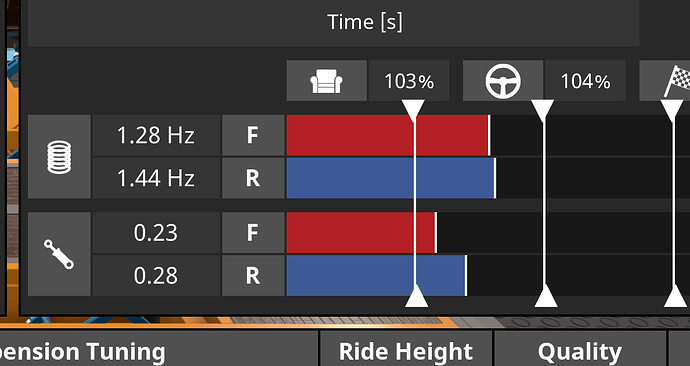Open the Ride Height tab
The width and height of the screenshot is (690, 366).
tap(406, 350)
